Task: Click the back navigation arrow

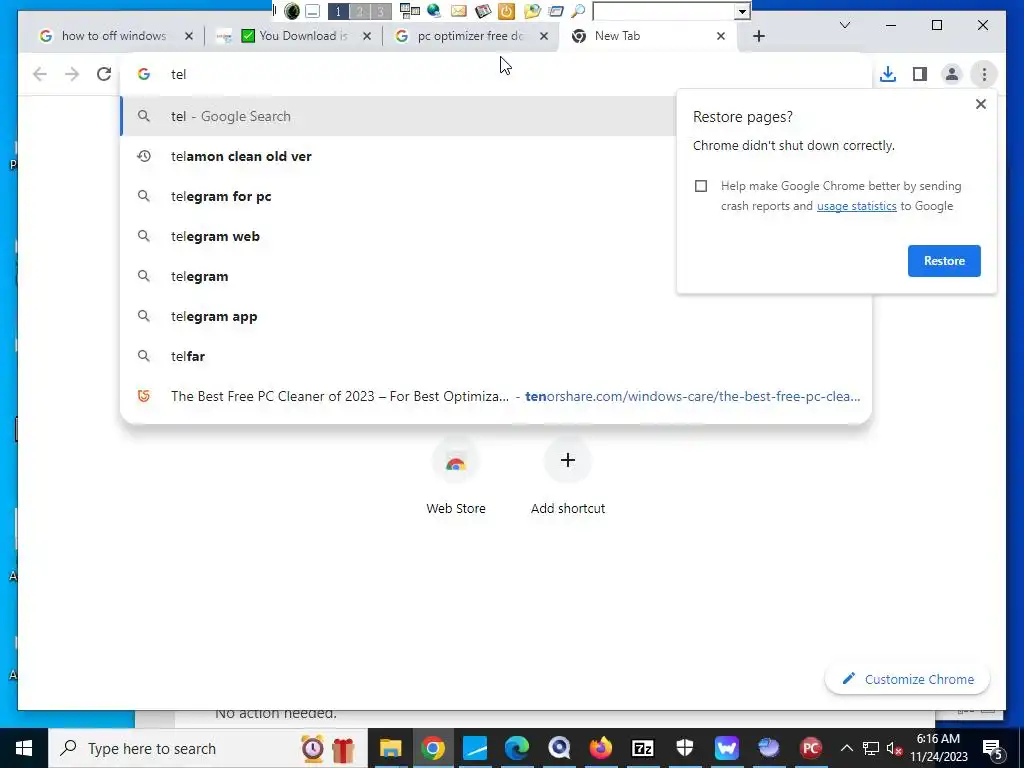Action: [40, 74]
